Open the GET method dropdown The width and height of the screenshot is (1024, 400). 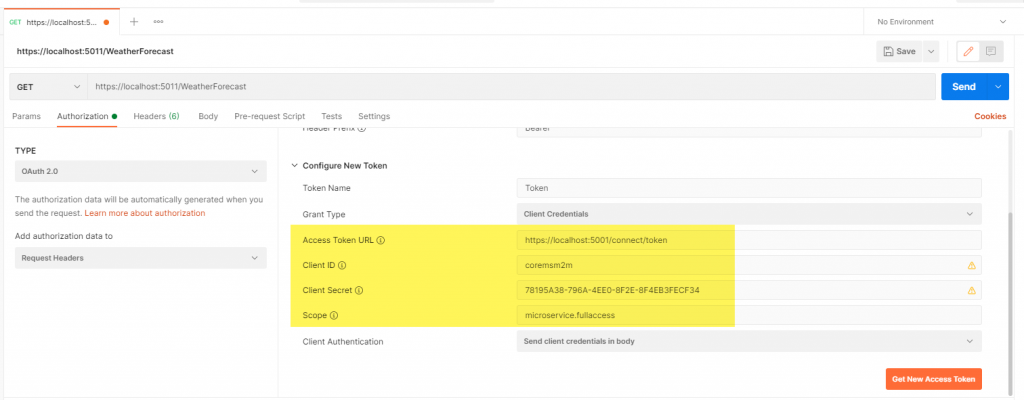[x=48, y=86]
